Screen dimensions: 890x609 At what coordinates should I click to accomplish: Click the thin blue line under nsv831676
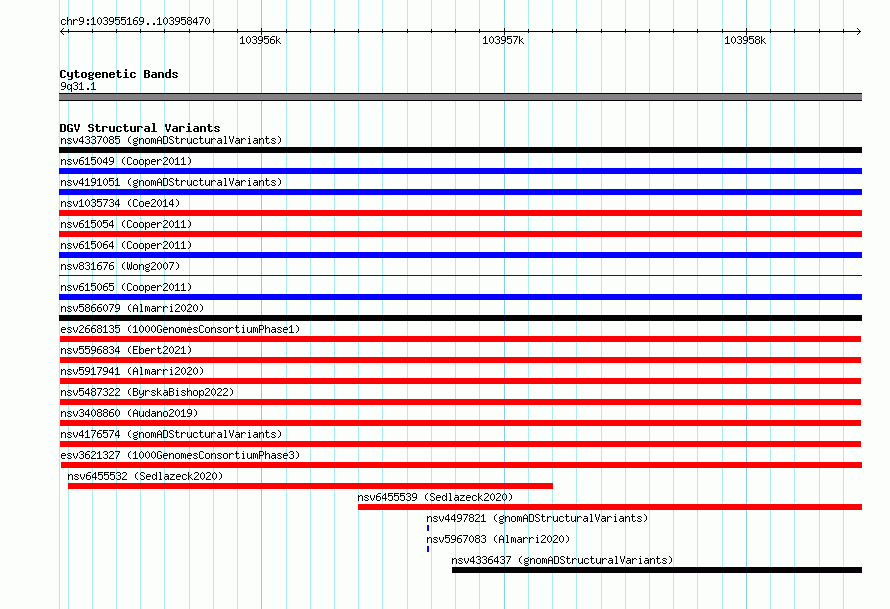point(460,276)
